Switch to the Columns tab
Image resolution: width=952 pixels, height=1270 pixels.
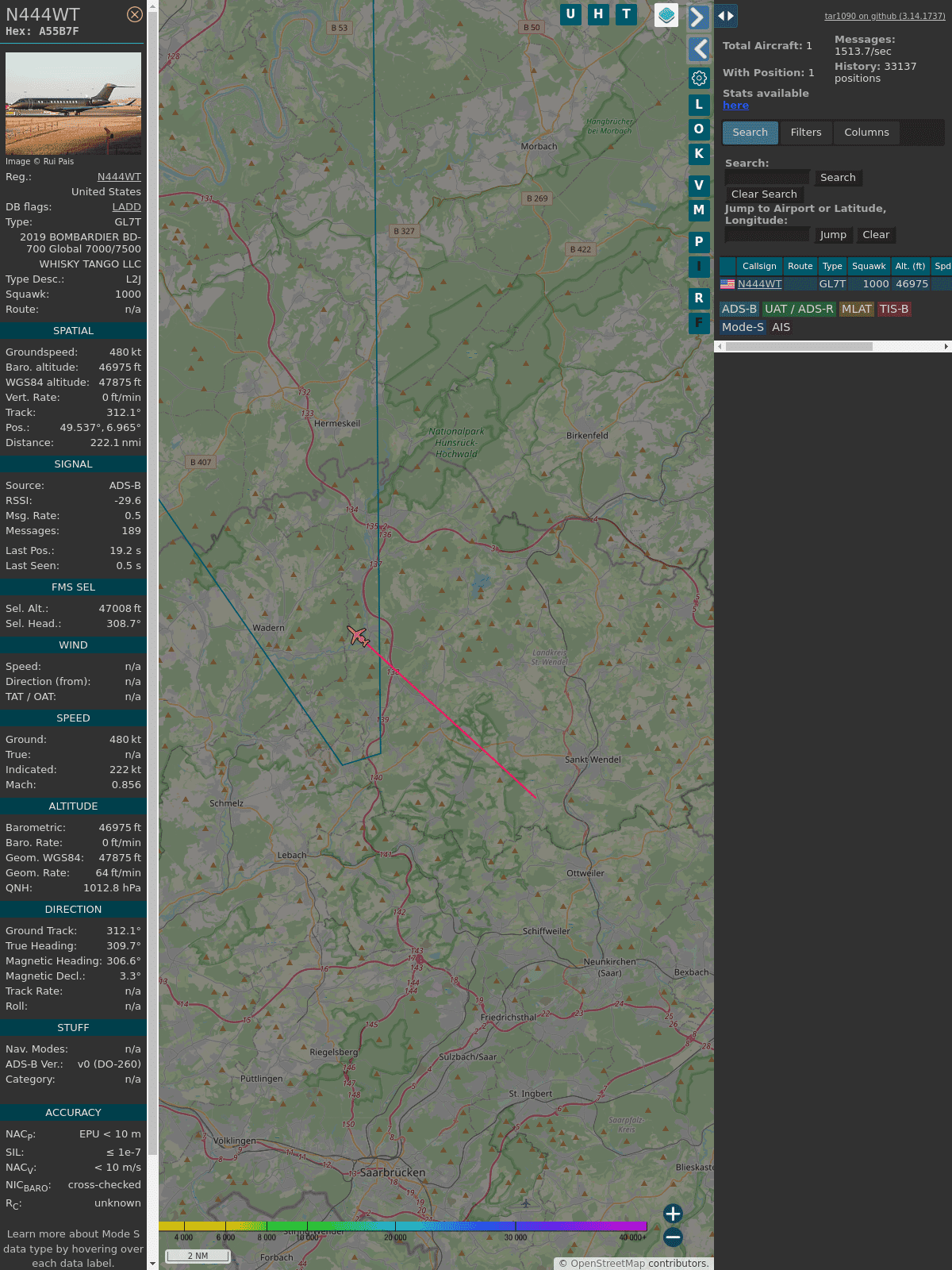[866, 133]
